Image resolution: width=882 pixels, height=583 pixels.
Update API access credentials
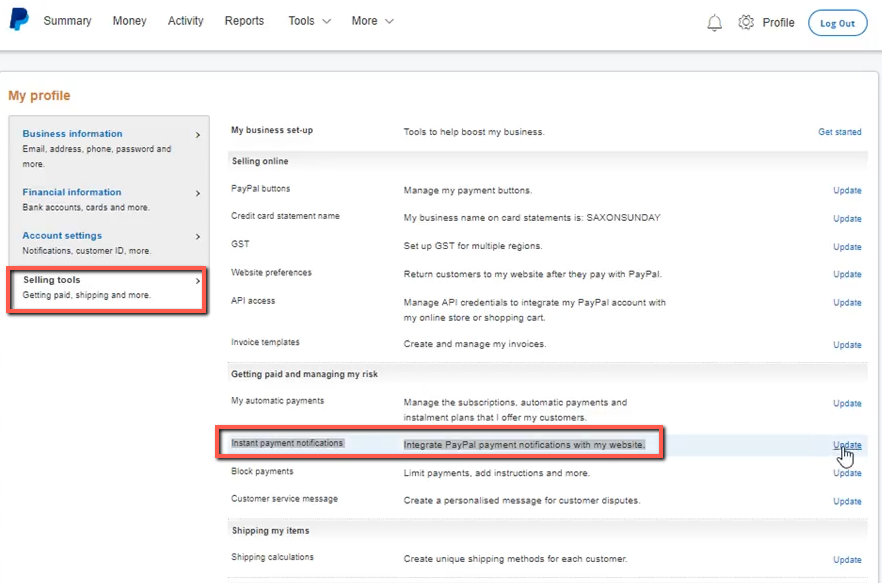pyautogui.click(x=847, y=302)
